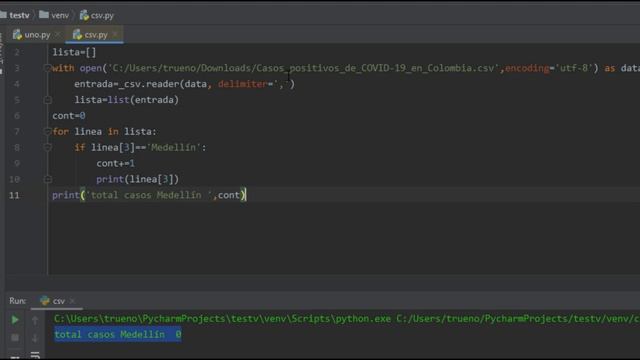Click csv.py in the breadcrumb bar
640x360 pixels.
[97, 16]
